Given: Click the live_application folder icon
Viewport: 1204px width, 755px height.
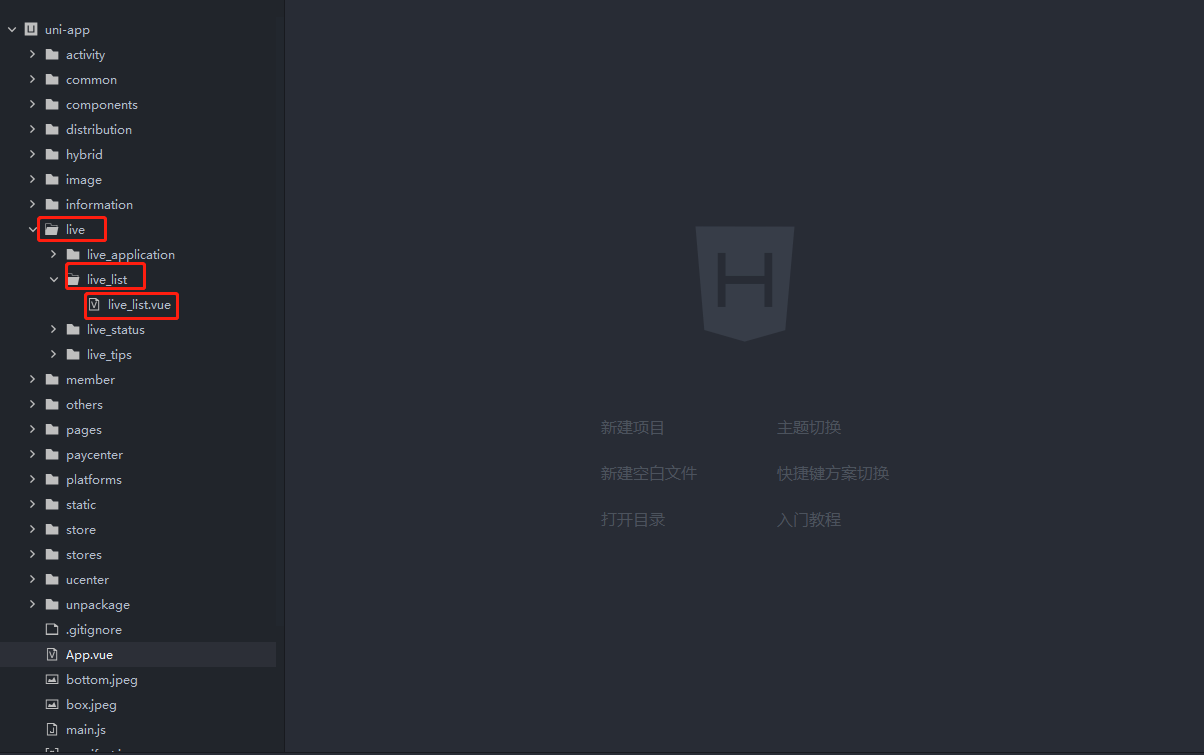Looking at the screenshot, I should tap(73, 255).
